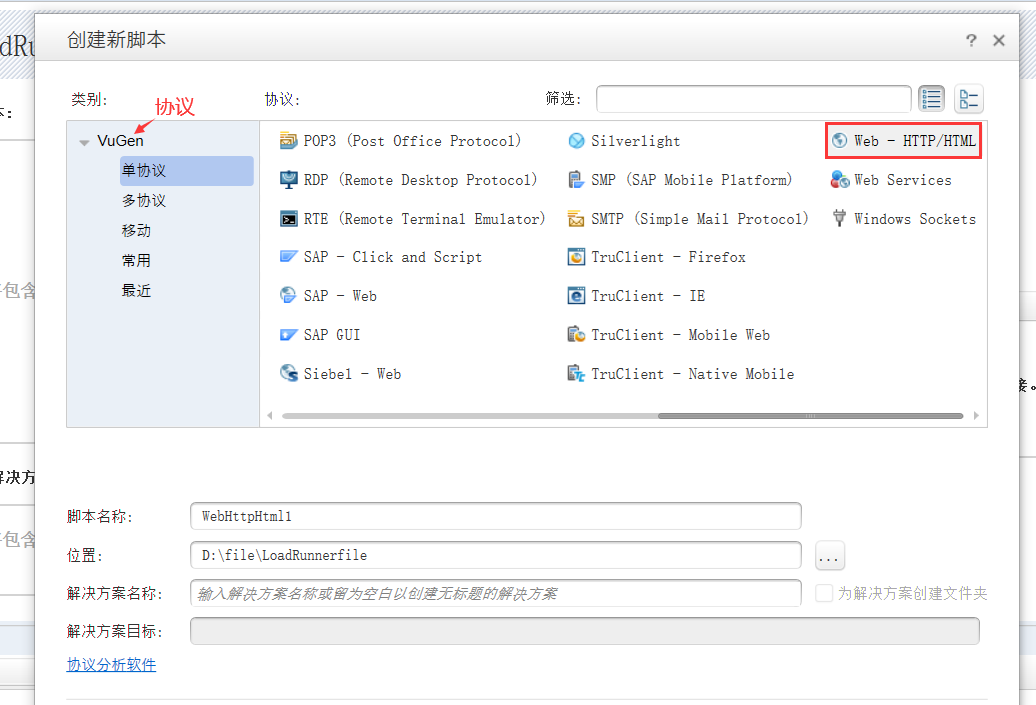Viewport: 1036px width, 705px height.
Task: Select the text Web Services
Action: tap(903, 180)
